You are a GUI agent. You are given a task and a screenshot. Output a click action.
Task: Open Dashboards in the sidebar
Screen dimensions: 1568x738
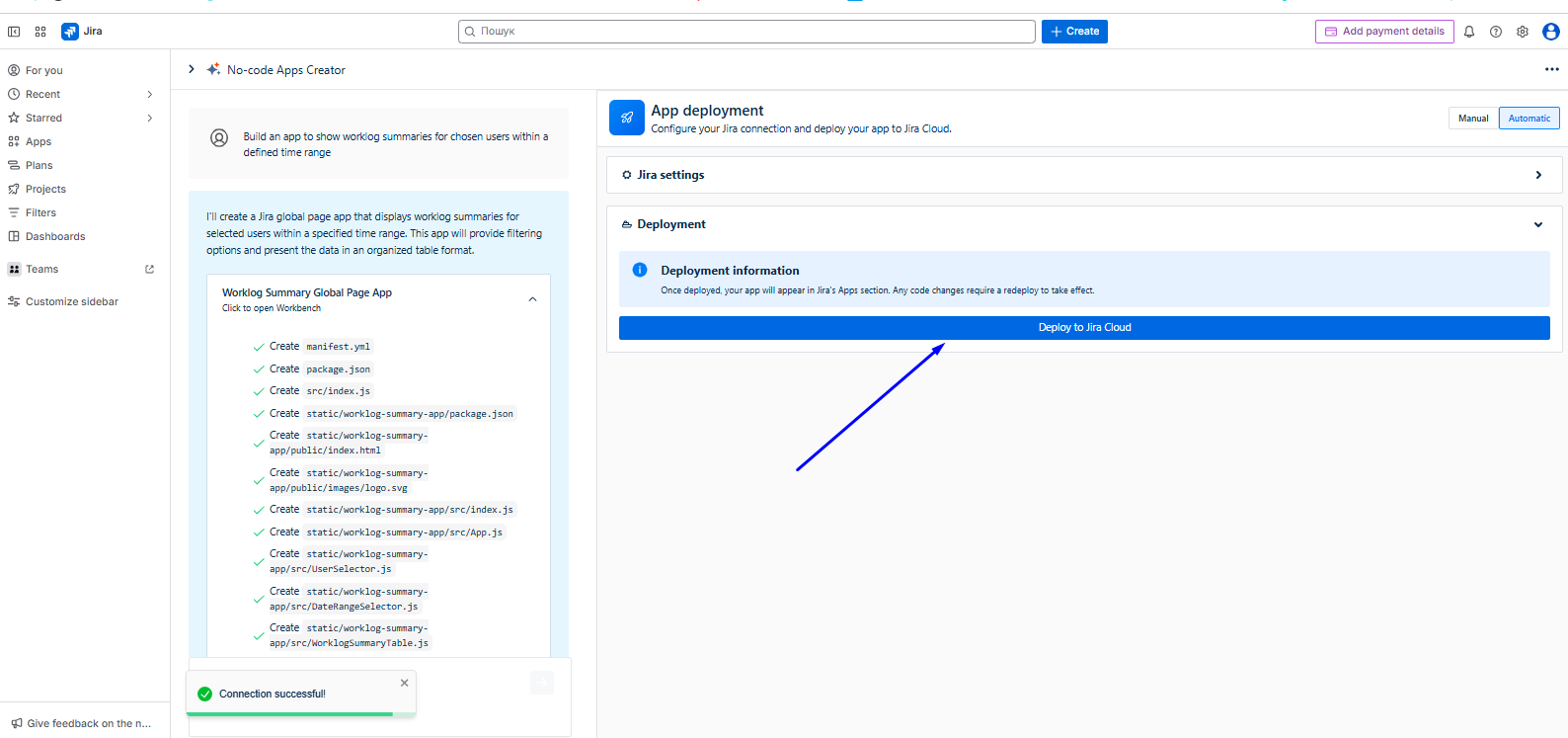point(55,236)
